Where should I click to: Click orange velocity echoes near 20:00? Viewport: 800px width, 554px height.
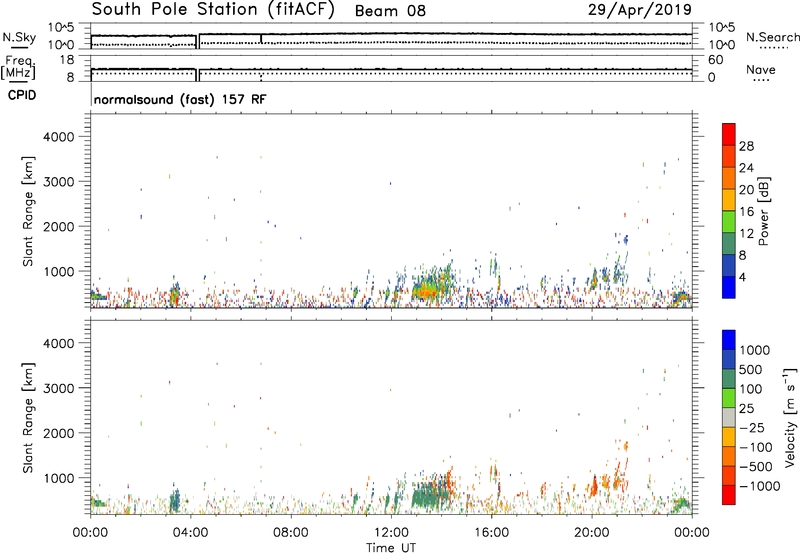click(594, 487)
